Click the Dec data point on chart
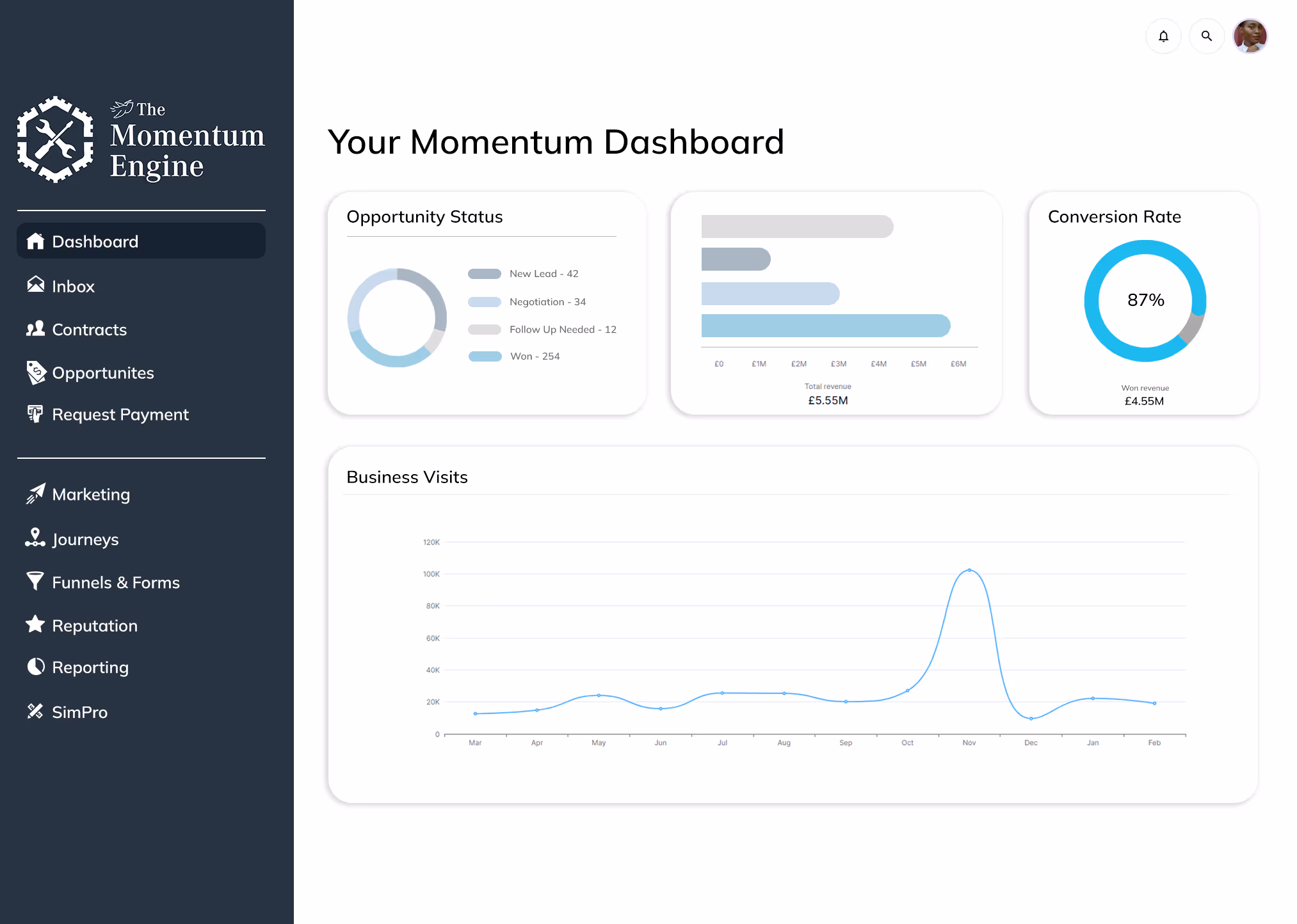Image resolution: width=1297 pixels, height=924 pixels. 1031,719
